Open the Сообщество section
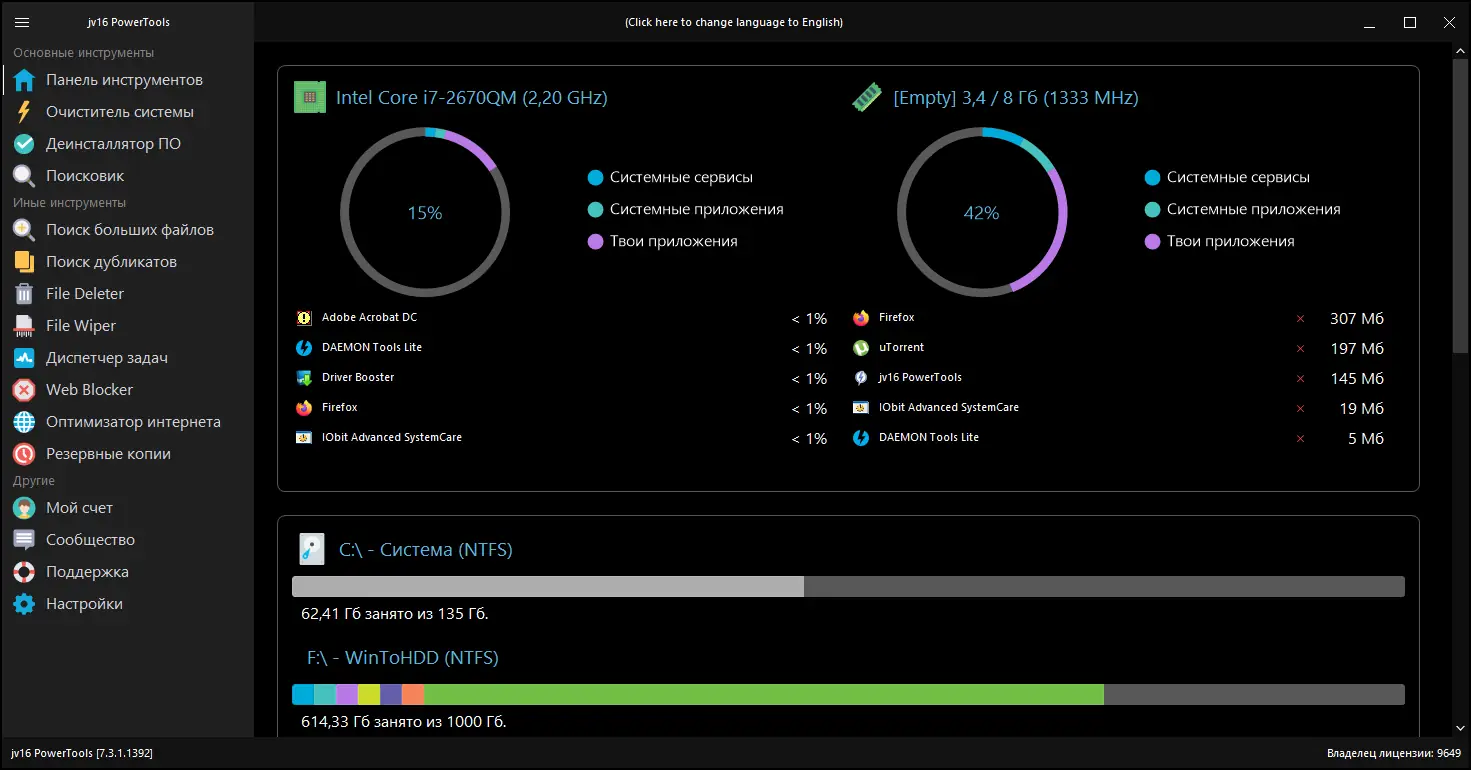 (128, 540)
